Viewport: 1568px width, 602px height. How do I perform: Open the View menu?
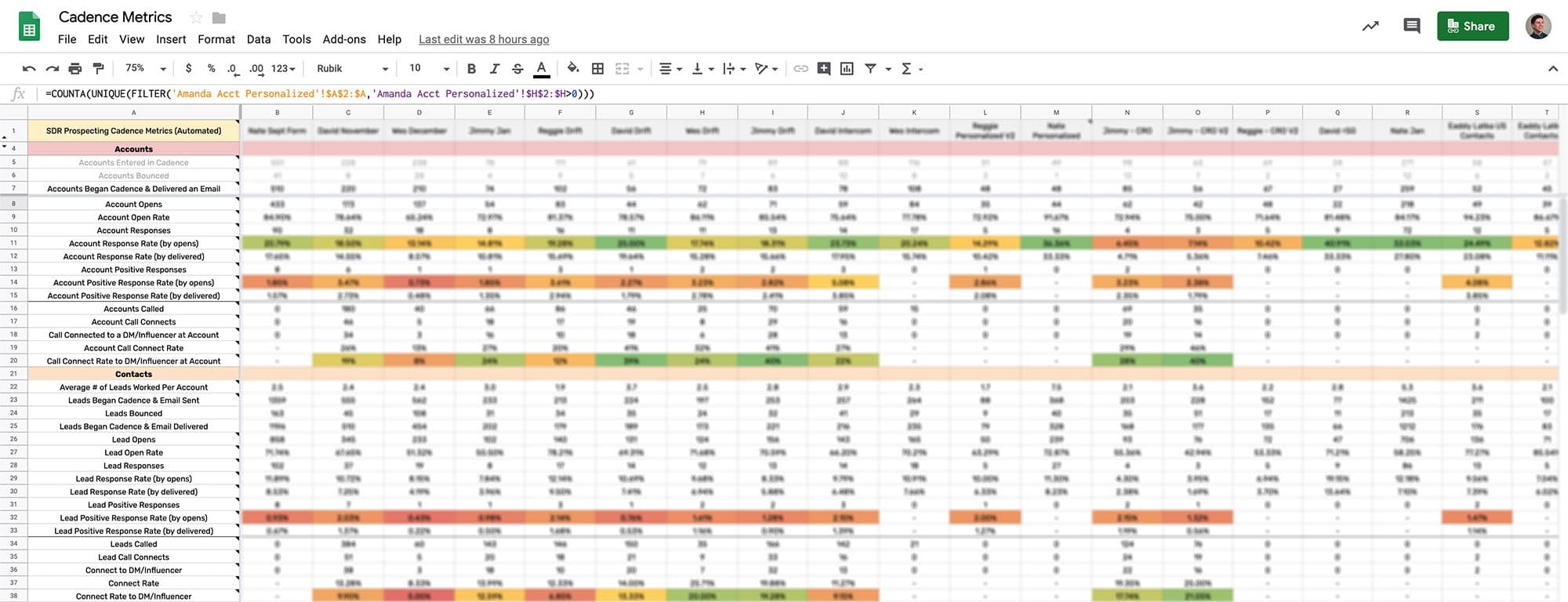point(132,39)
